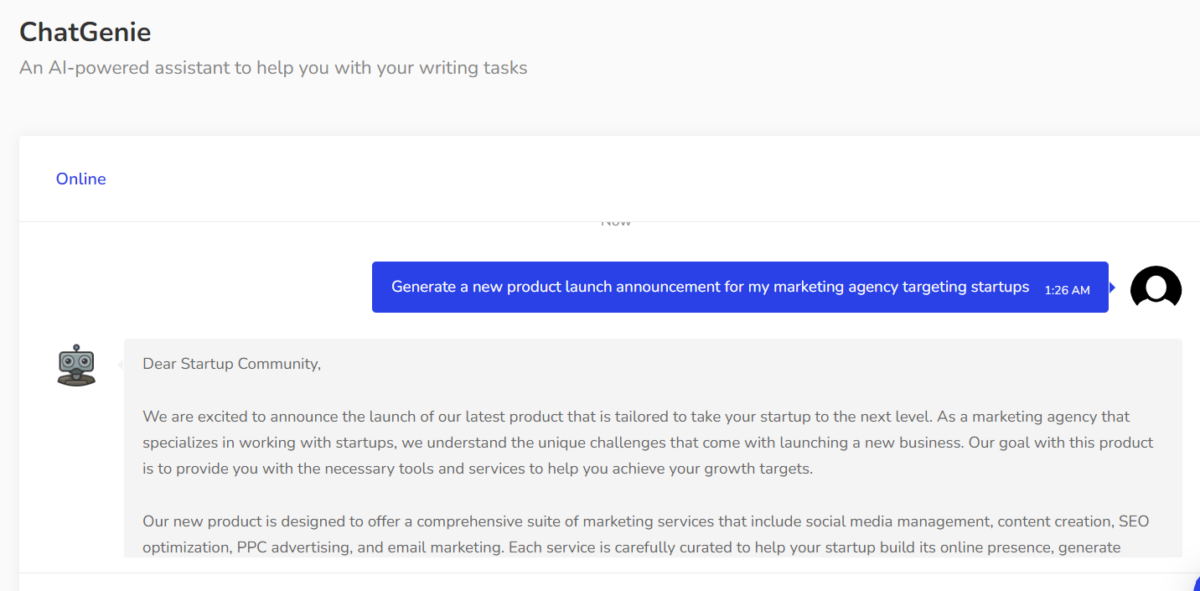Click the chat header bar area
This screenshot has width=1200, height=591.
tap(600, 178)
